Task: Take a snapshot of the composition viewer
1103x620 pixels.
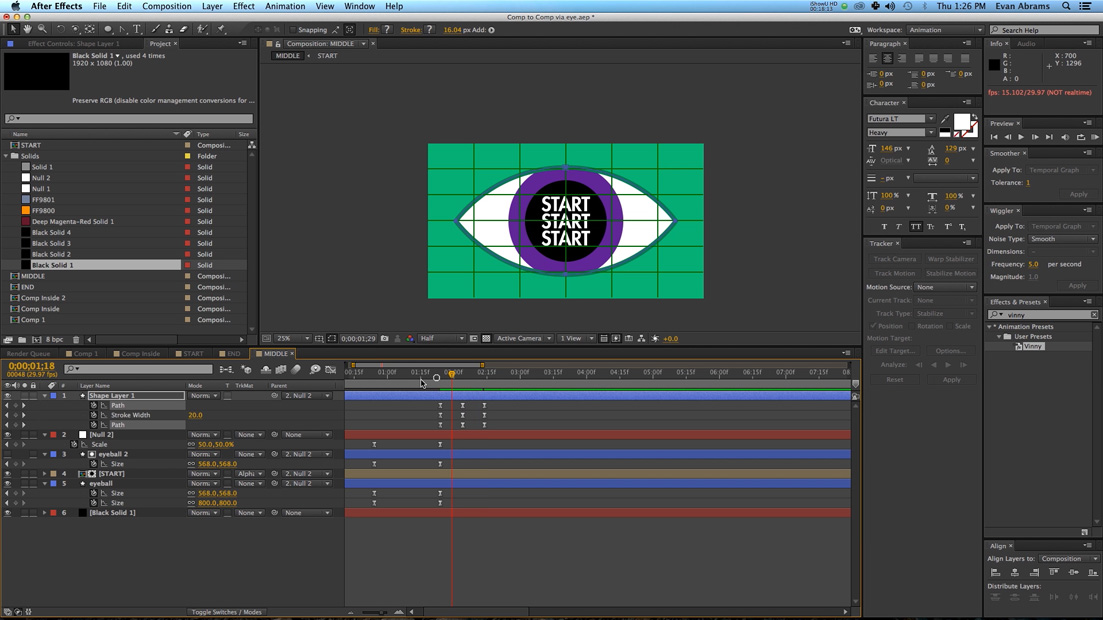Action: (384, 338)
